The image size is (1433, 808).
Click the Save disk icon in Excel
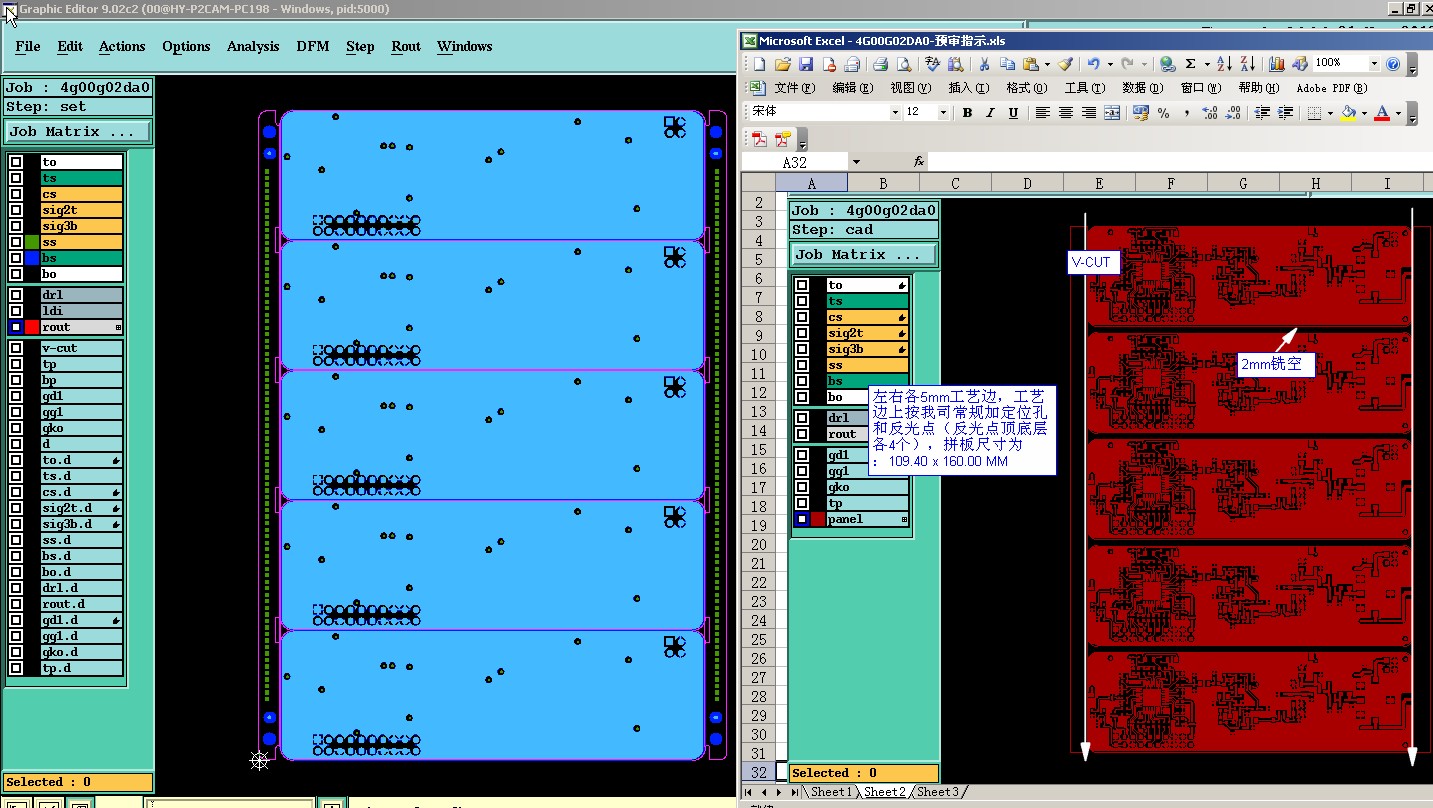point(806,64)
